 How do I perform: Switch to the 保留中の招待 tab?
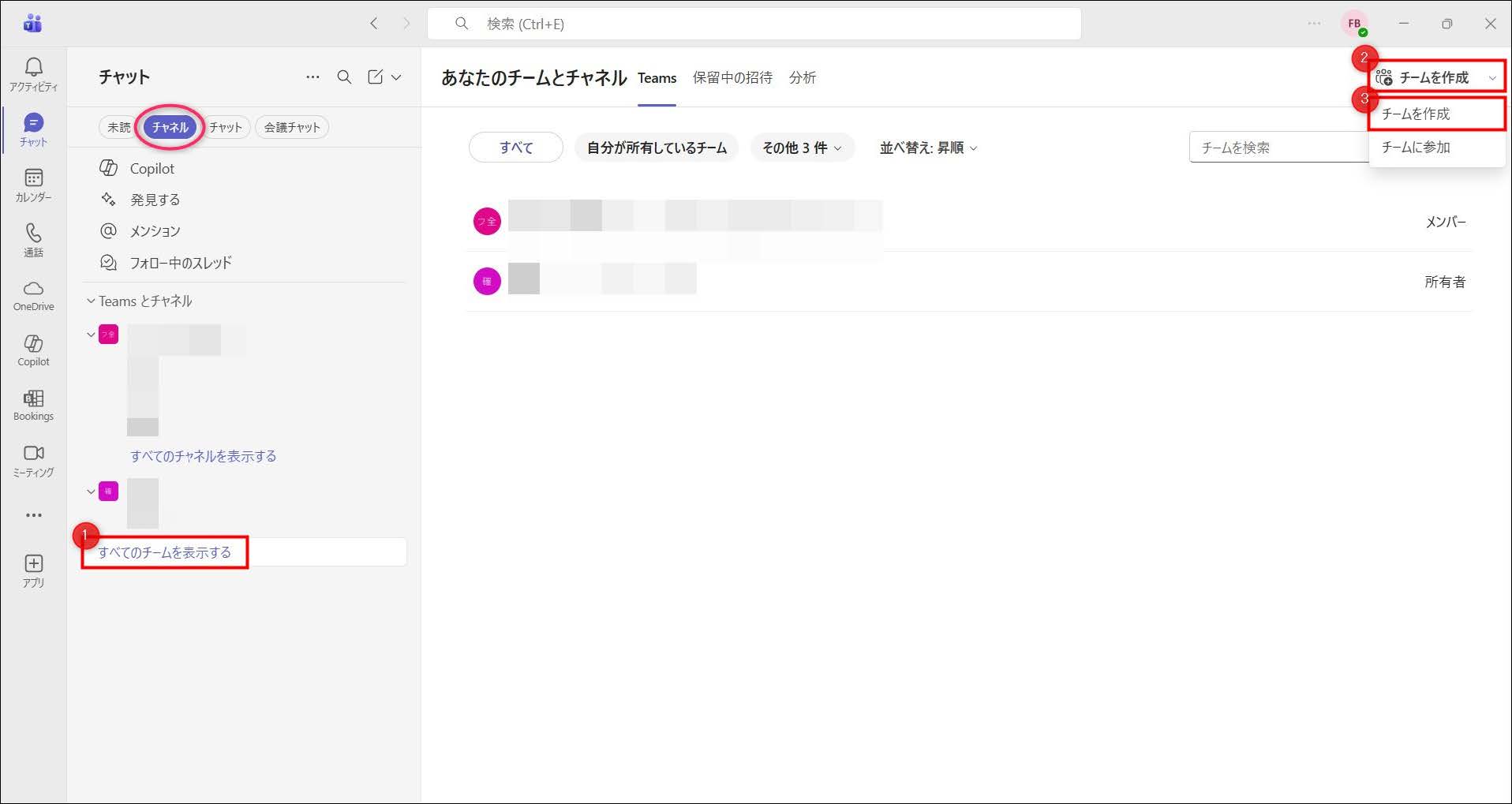click(732, 77)
